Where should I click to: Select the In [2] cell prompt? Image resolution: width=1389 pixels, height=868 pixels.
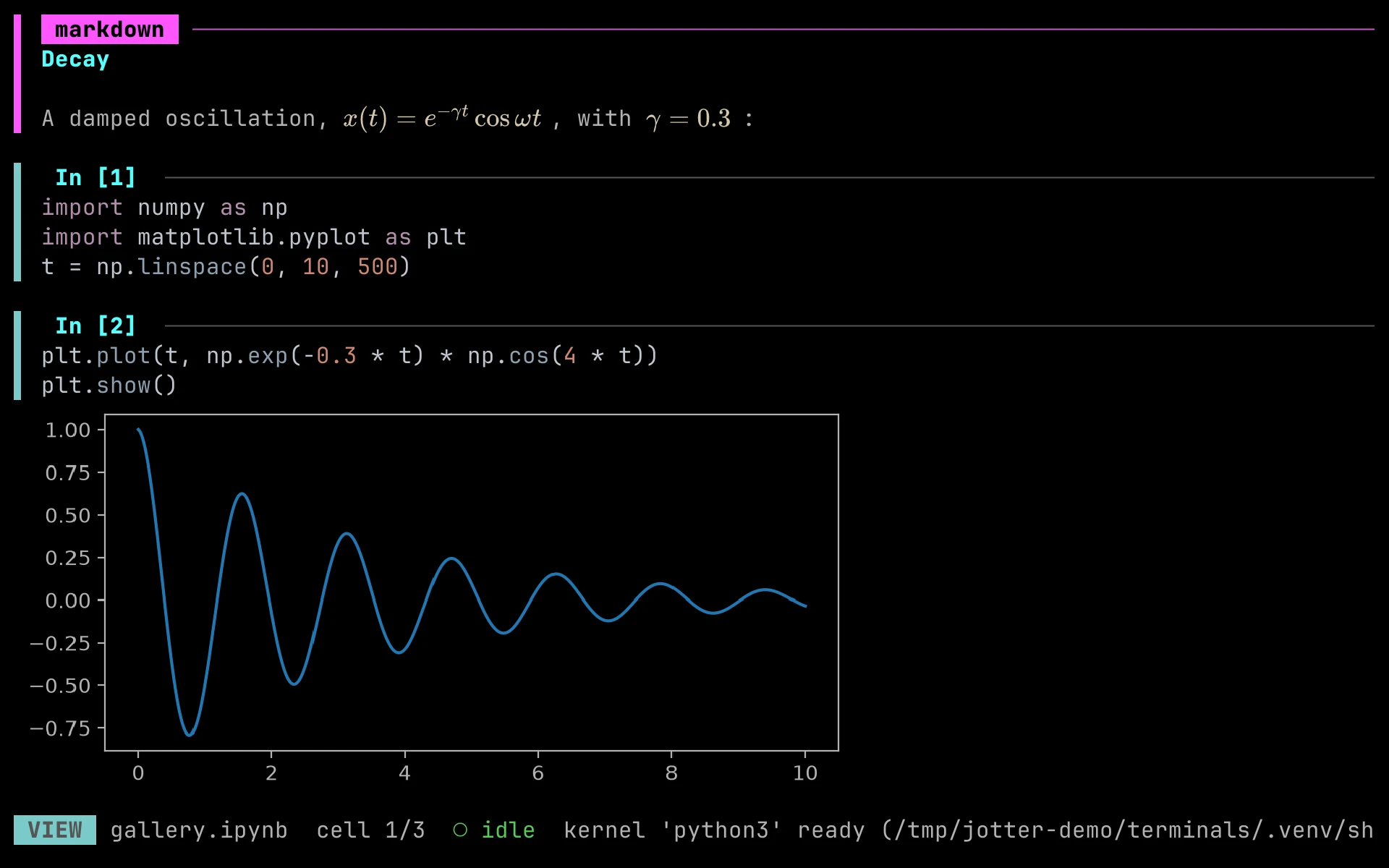pos(95,325)
